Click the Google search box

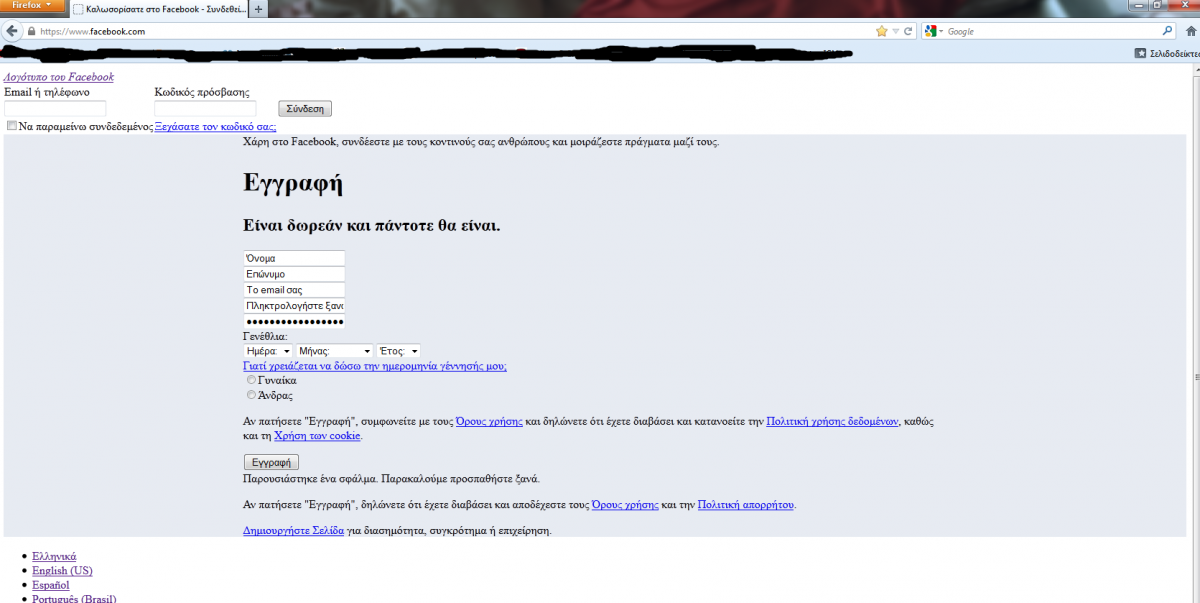point(1050,32)
